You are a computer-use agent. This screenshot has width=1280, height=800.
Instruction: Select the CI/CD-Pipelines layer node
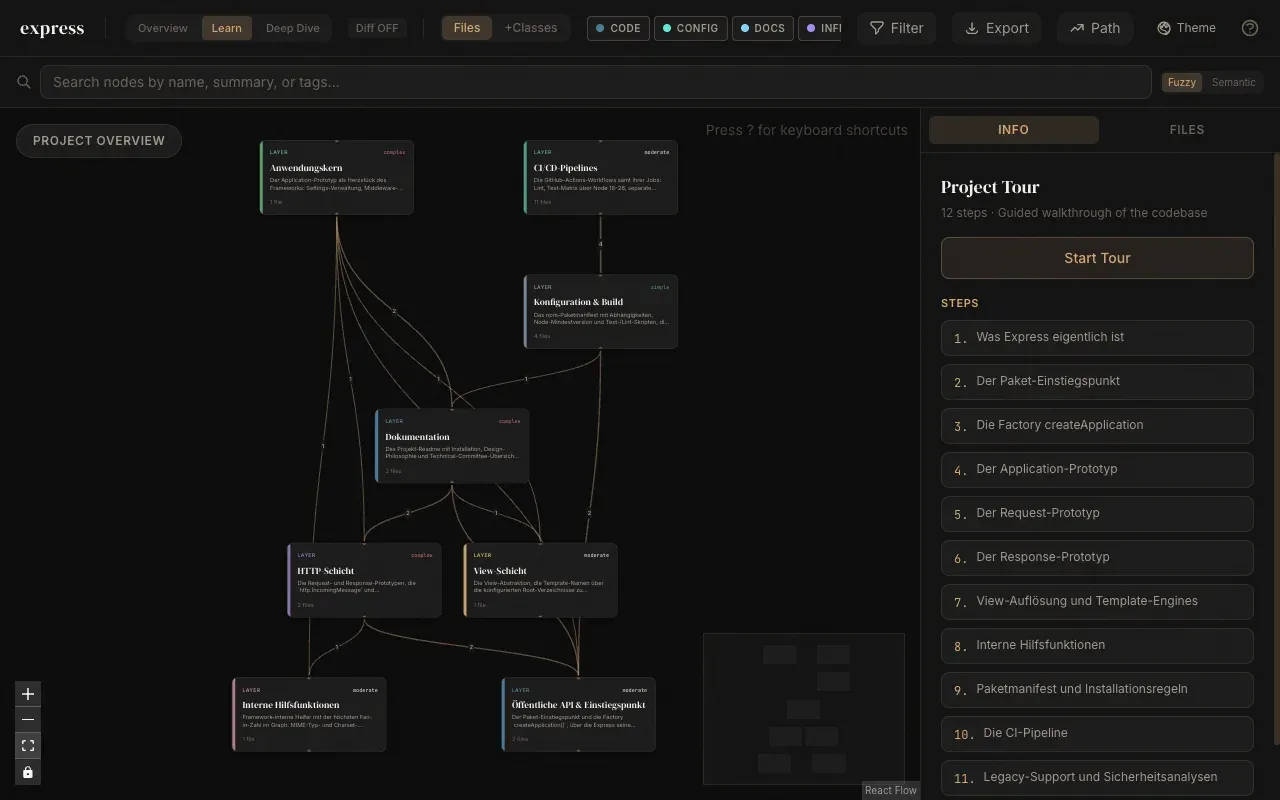(x=601, y=177)
